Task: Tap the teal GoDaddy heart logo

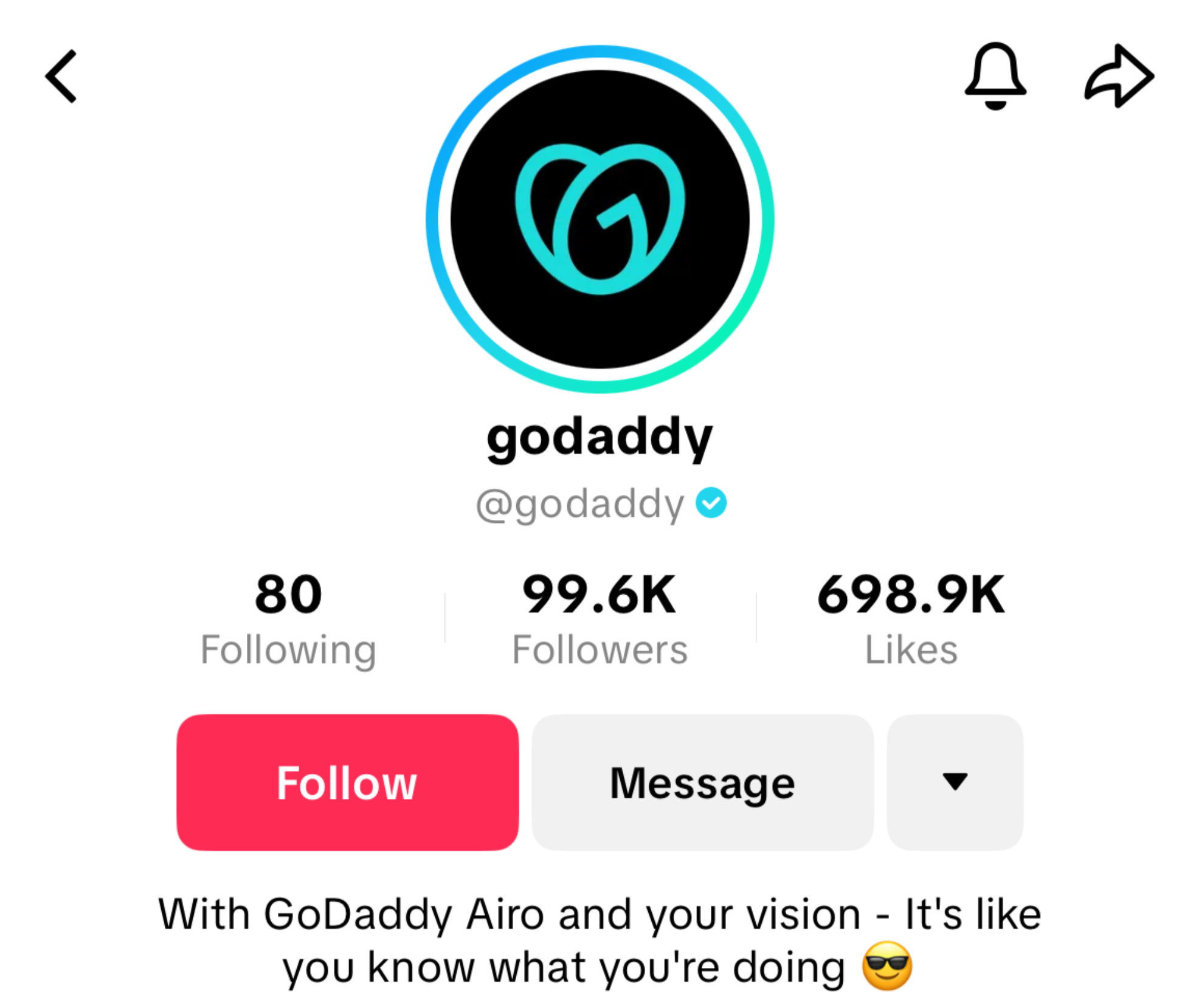Action: coord(599,219)
